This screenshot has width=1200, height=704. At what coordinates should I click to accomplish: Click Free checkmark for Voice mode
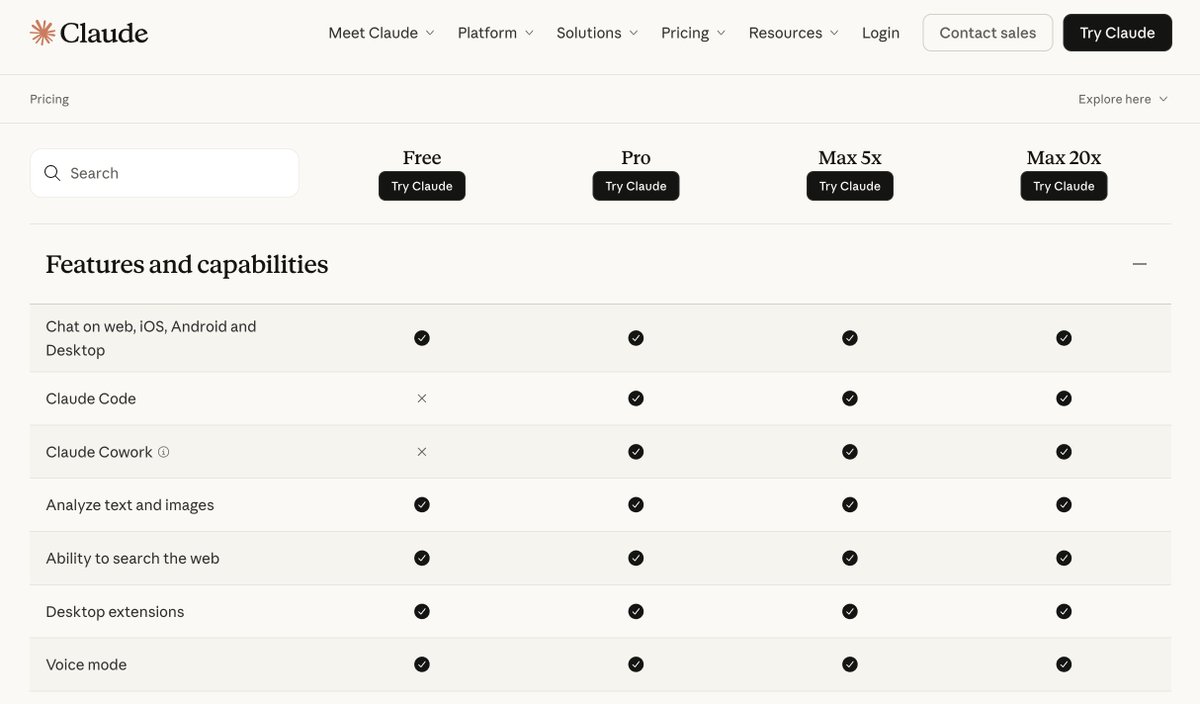point(422,664)
